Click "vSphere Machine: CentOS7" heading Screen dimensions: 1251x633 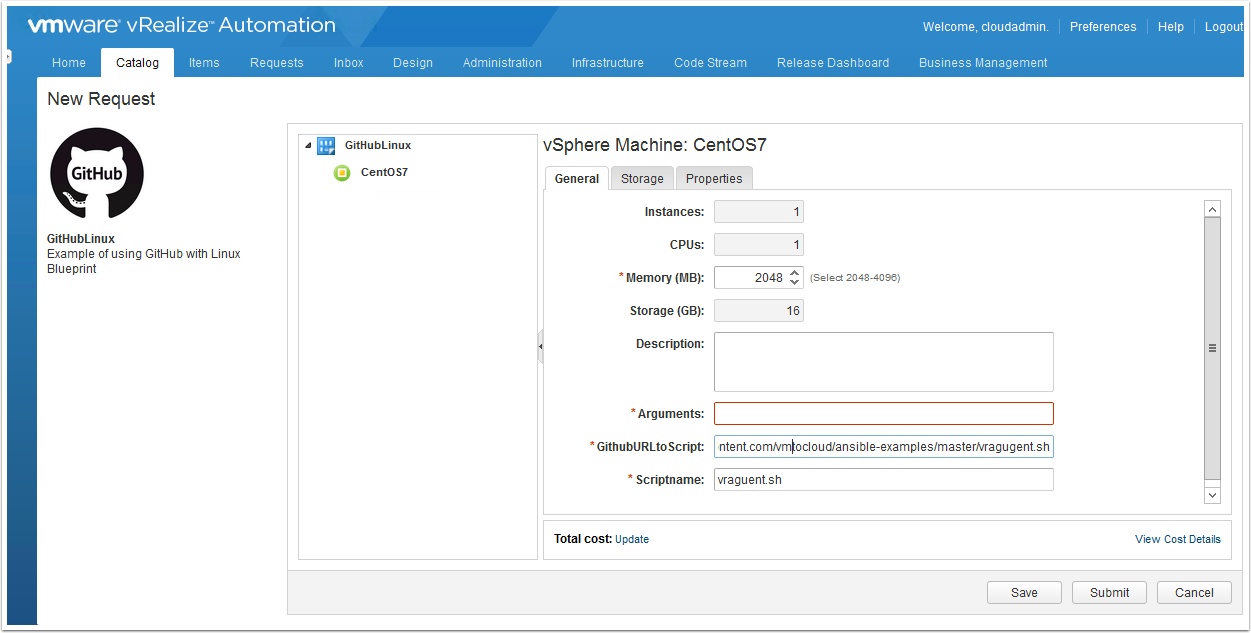655,145
